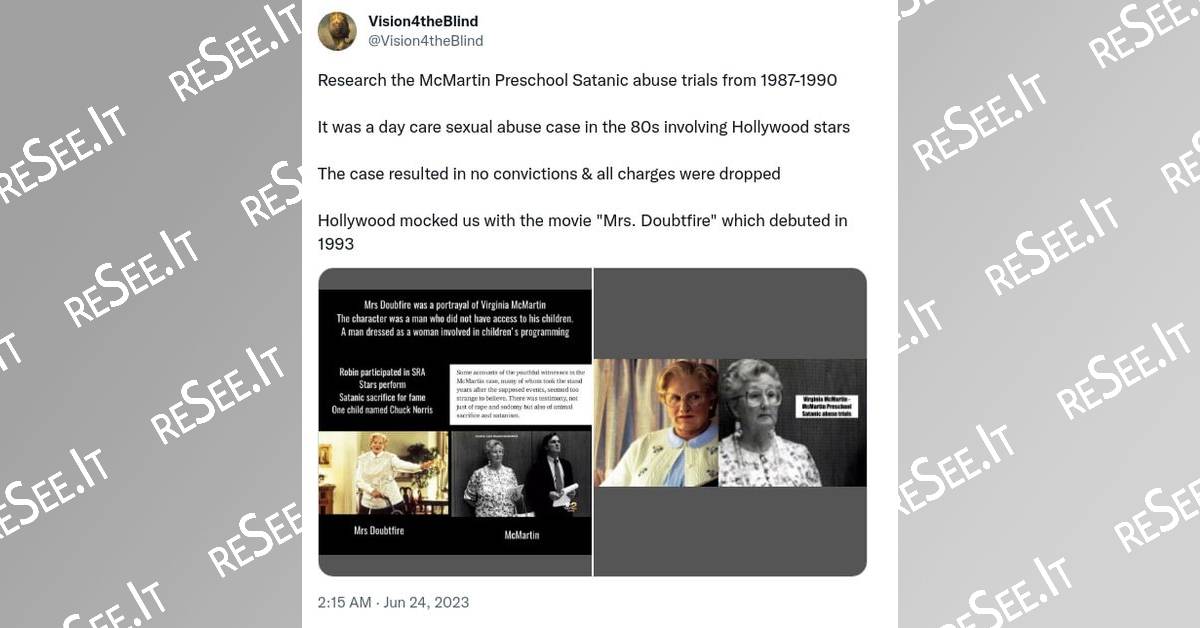Open the left attached collage image
Screen dimensions: 1200x628
click(455, 422)
